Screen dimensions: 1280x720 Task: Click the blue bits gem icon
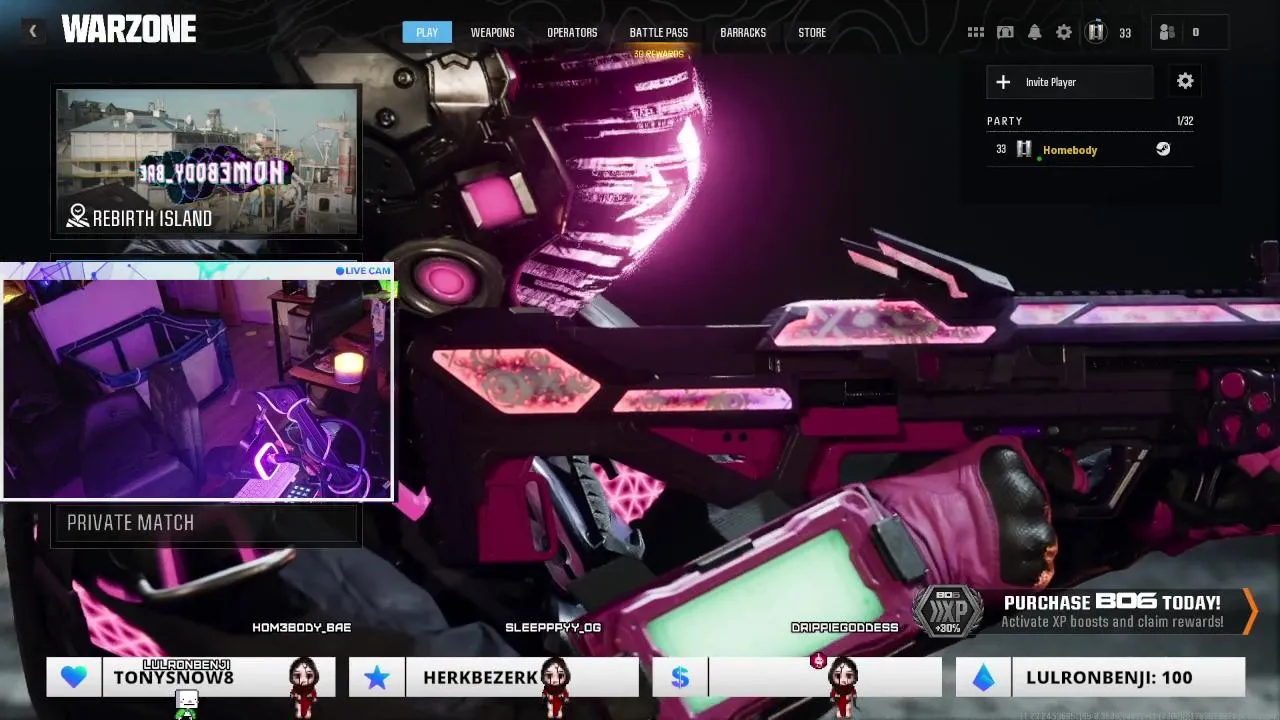click(x=984, y=677)
